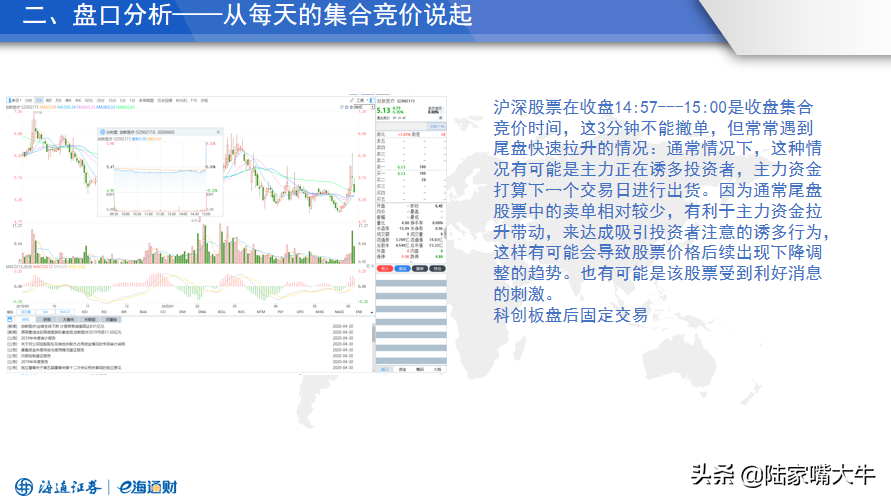Select the MIKE indicator
Image resolution: width=891 pixels, height=501 pixels.
320,312
